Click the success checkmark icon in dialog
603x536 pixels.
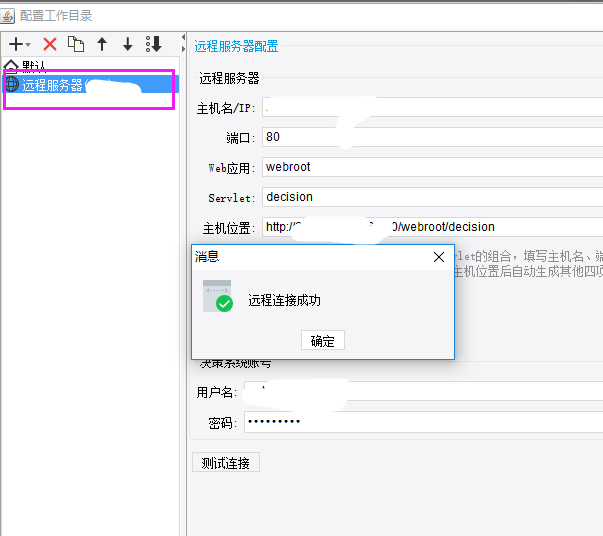pos(218,296)
